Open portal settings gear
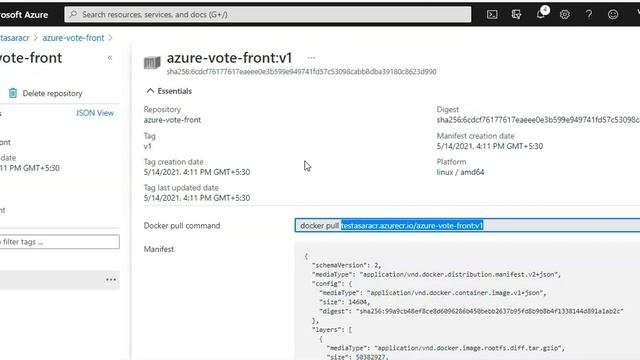This screenshot has width=640, height=360. [564, 15]
